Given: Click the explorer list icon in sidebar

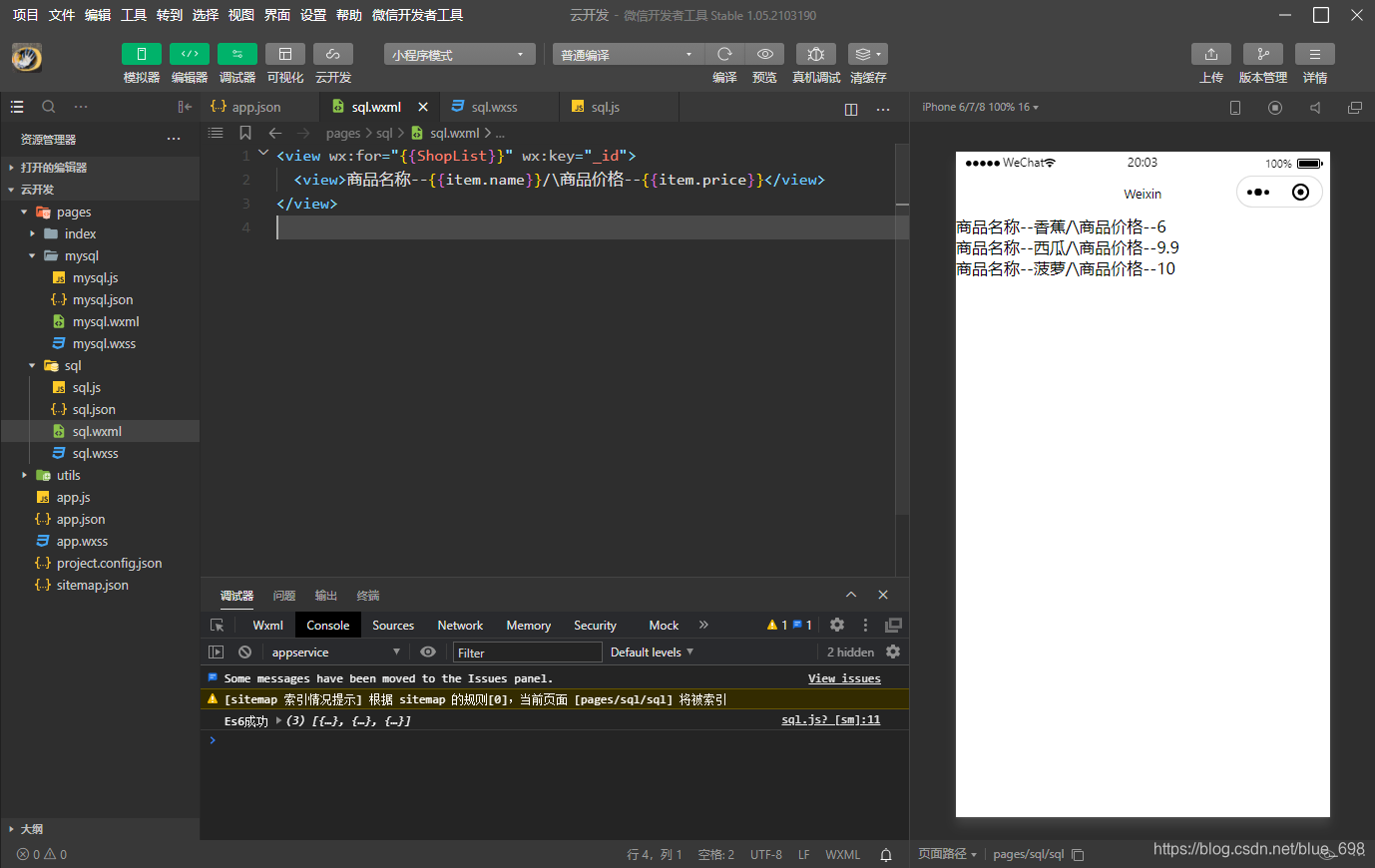Looking at the screenshot, I should (17, 107).
